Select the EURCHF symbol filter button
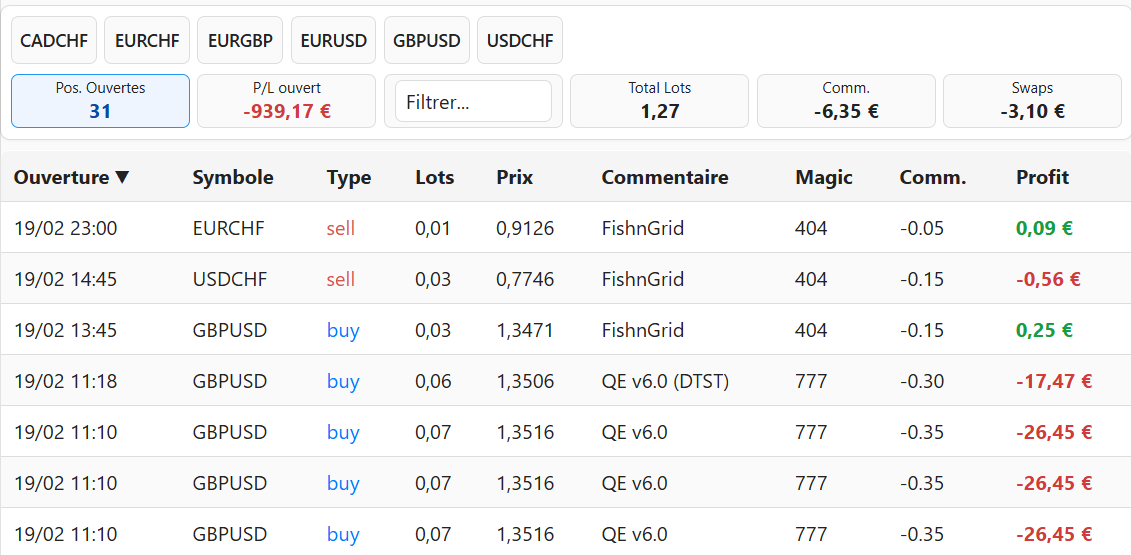 [147, 41]
